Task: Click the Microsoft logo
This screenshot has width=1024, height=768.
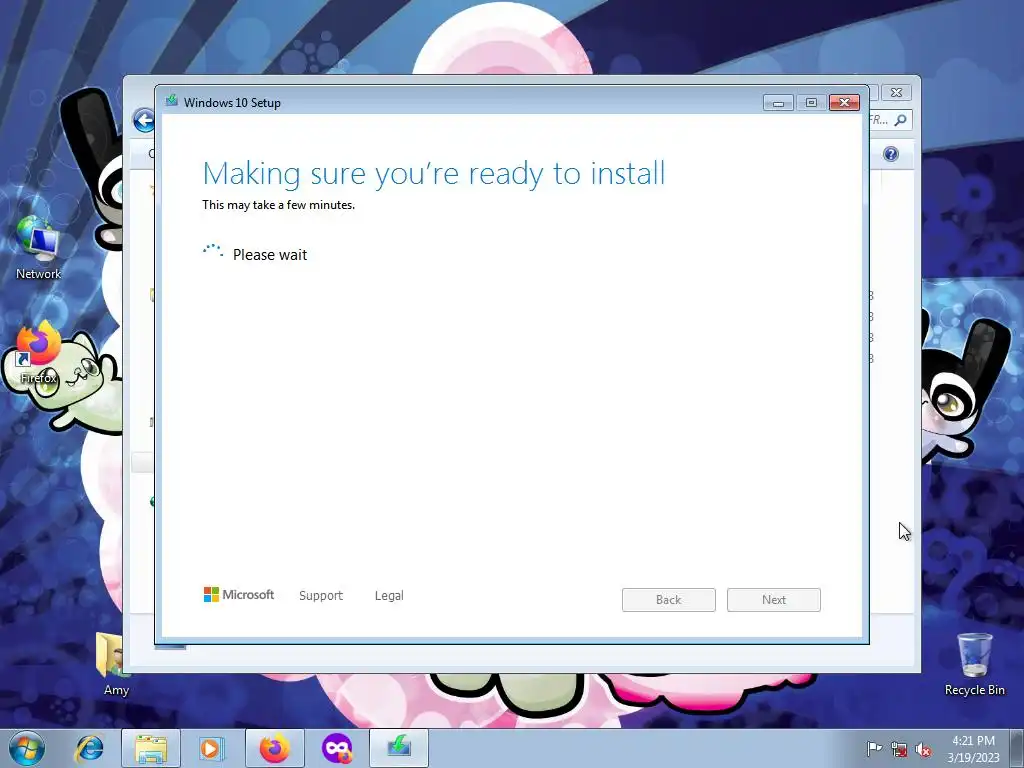Action: [x=239, y=595]
